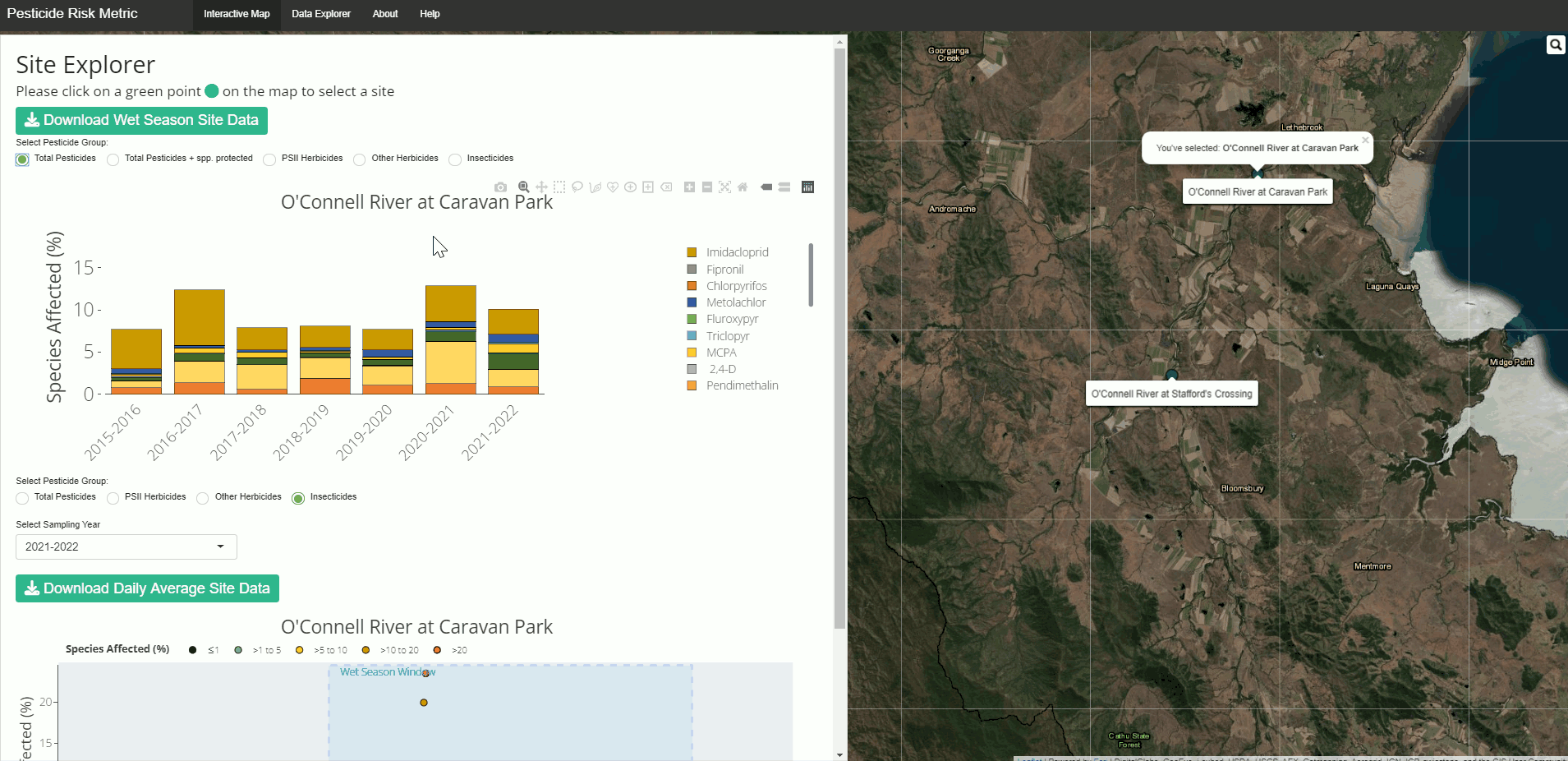The width and height of the screenshot is (1568, 761).
Task: Choose the Box Select tool
Action: tap(559, 187)
